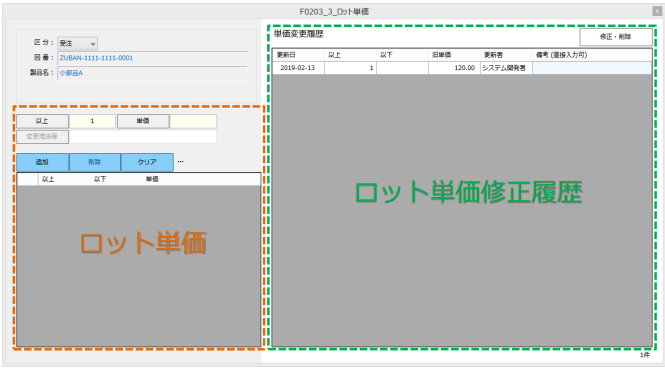Click 以上 column header in history grid
The image size is (665, 370).
[350, 55]
